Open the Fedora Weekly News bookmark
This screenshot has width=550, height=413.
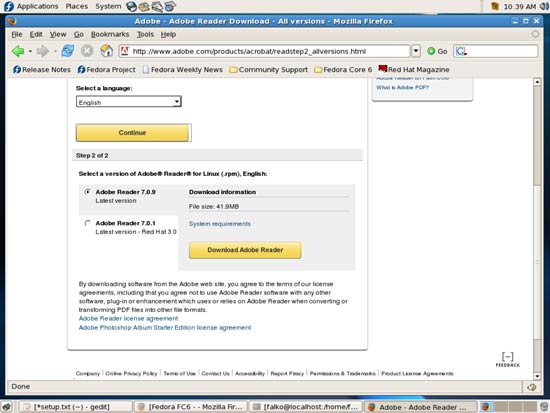pos(182,69)
